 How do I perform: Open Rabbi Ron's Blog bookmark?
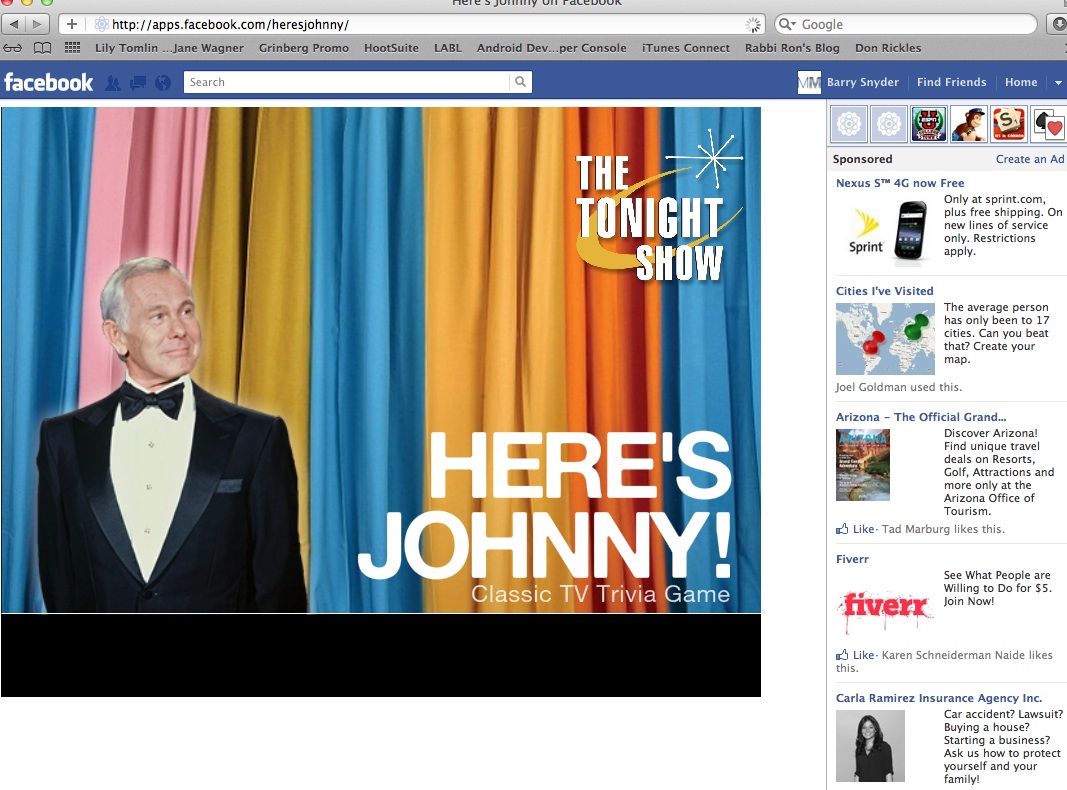792,48
